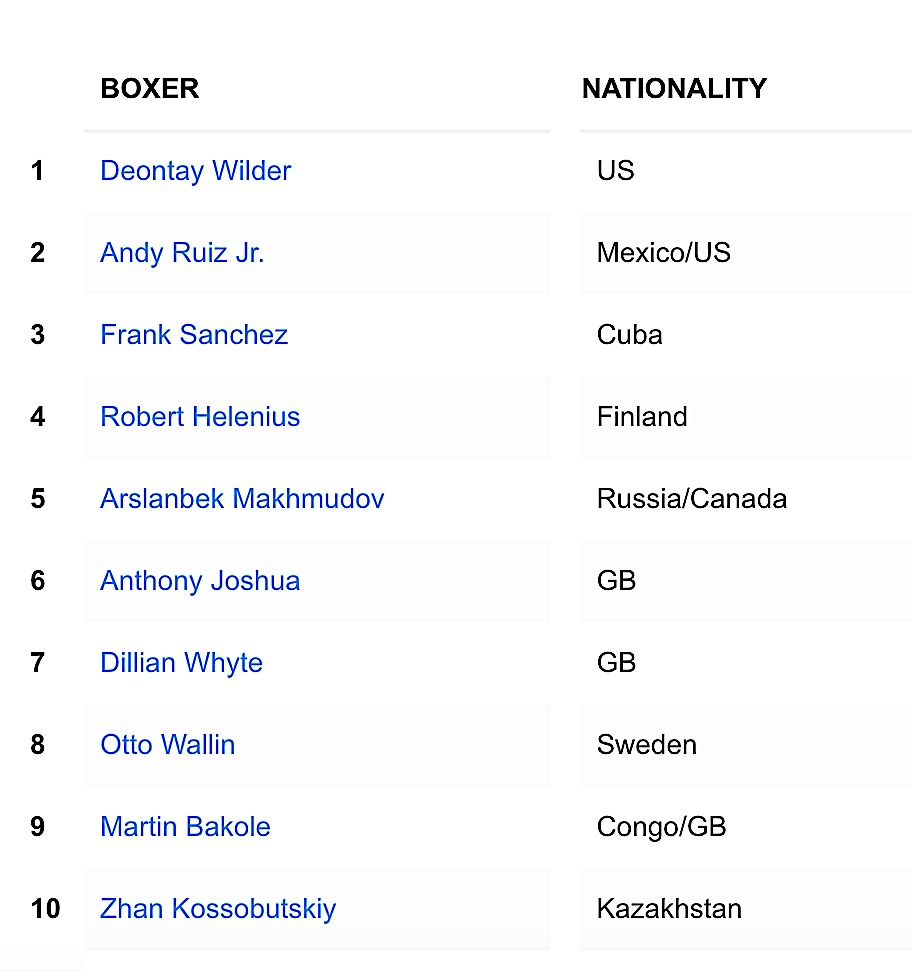Visit Martin Bakole's profile link
This screenshot has width=912, height=972.
pyautogui.click(x=185, y=827)
